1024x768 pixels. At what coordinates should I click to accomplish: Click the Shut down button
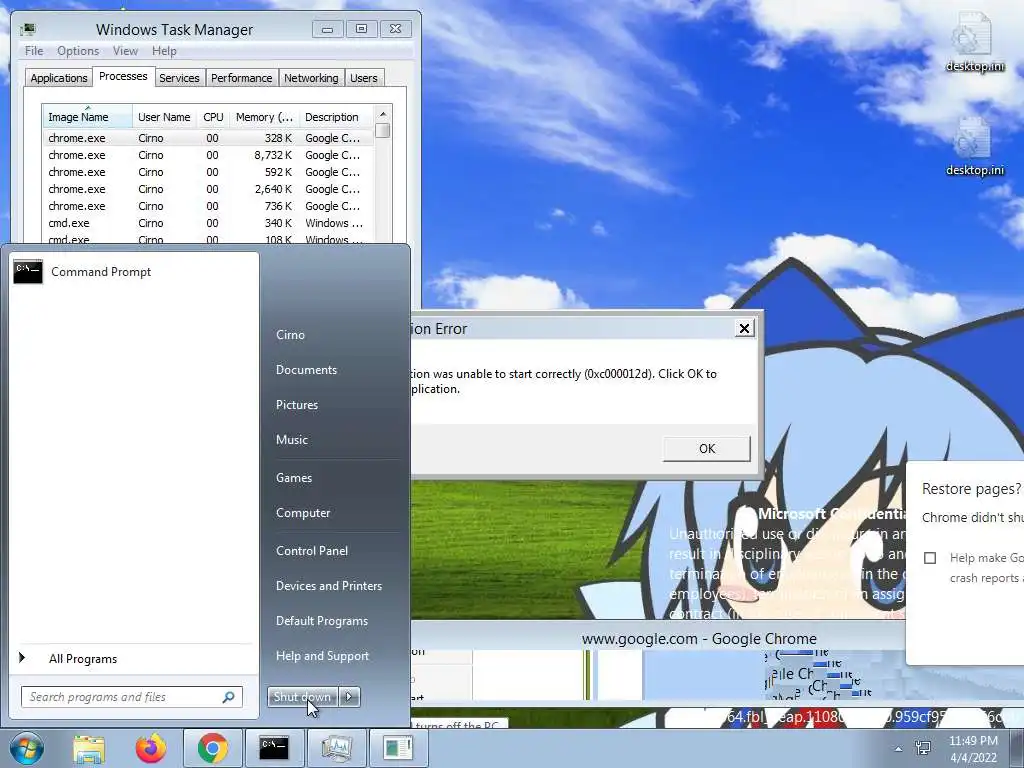pos(303,697)
